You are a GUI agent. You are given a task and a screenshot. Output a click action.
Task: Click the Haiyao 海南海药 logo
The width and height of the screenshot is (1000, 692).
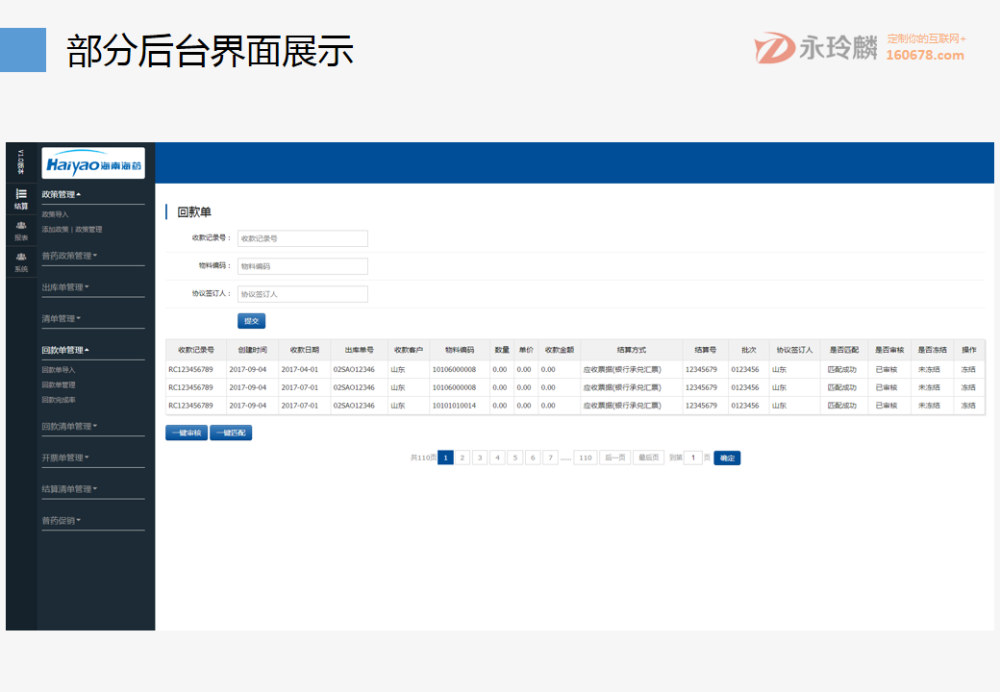92,165
